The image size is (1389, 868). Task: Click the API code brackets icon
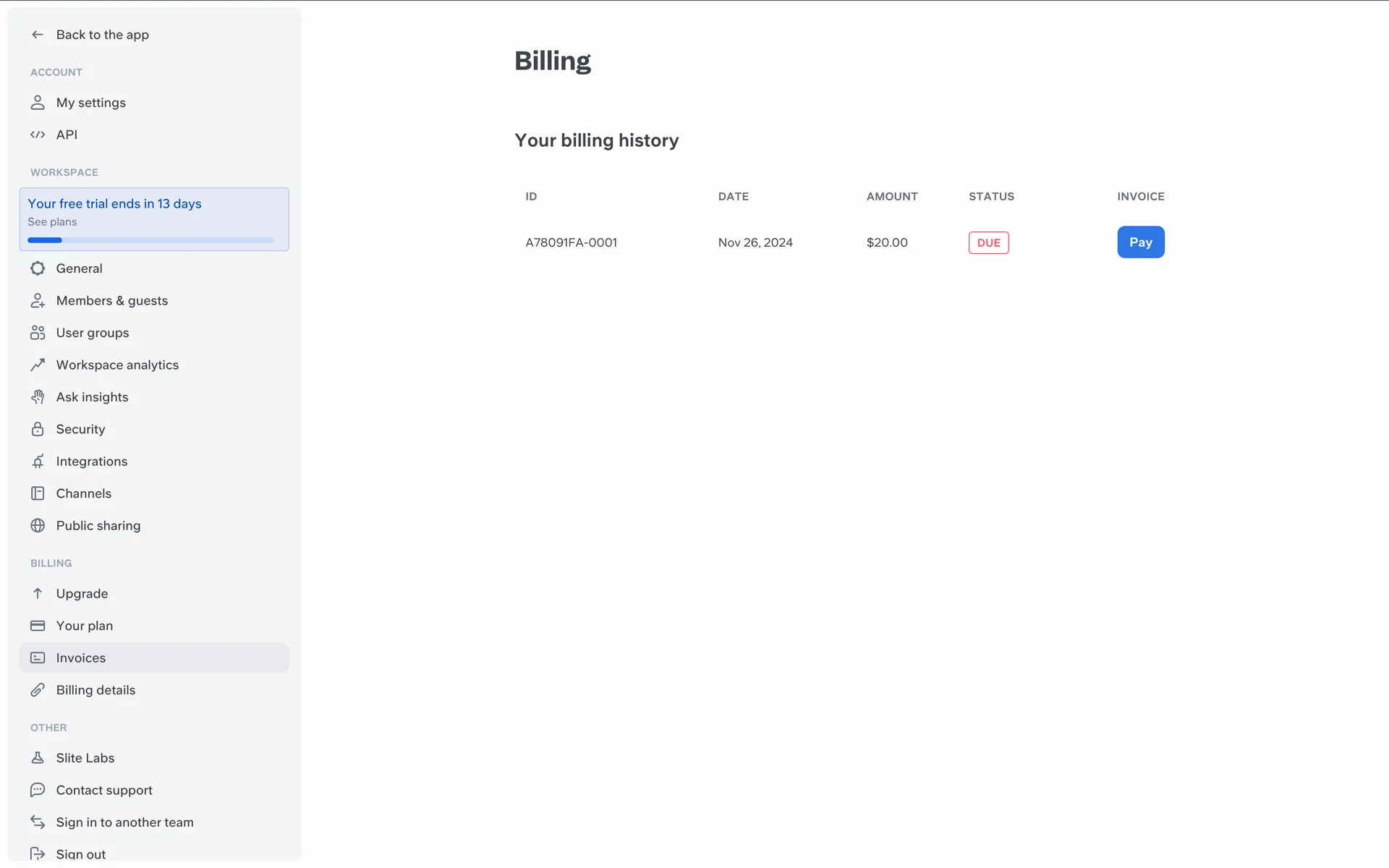tap(38, 135)
